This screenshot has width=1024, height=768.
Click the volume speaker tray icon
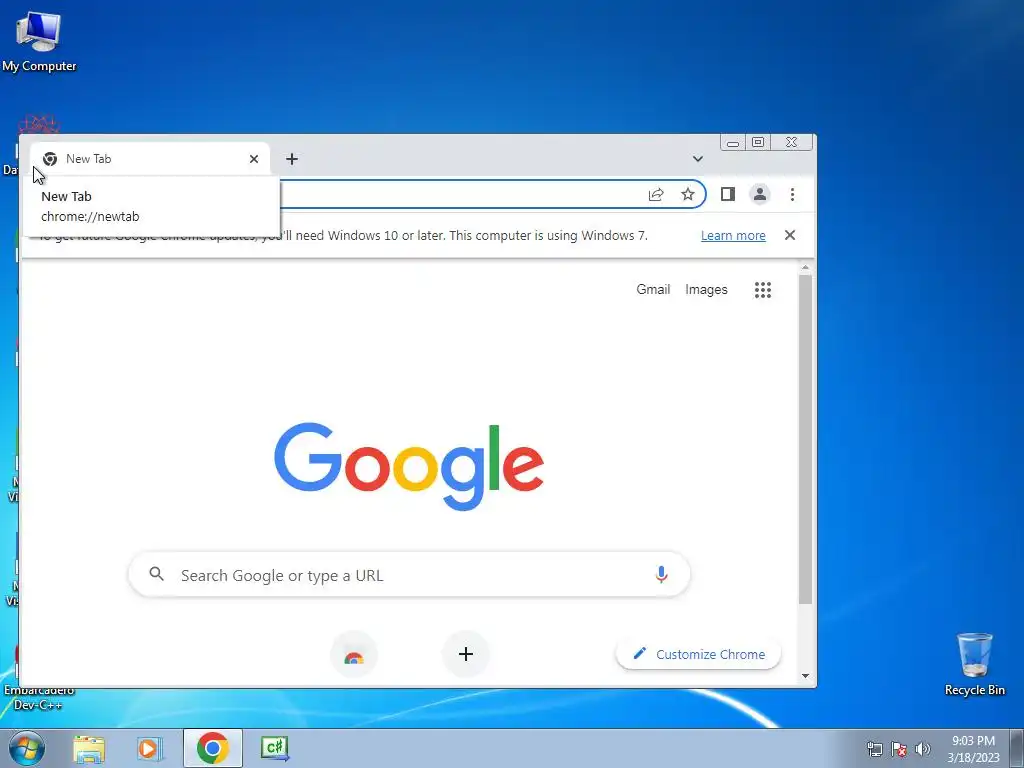pos(923,749)
